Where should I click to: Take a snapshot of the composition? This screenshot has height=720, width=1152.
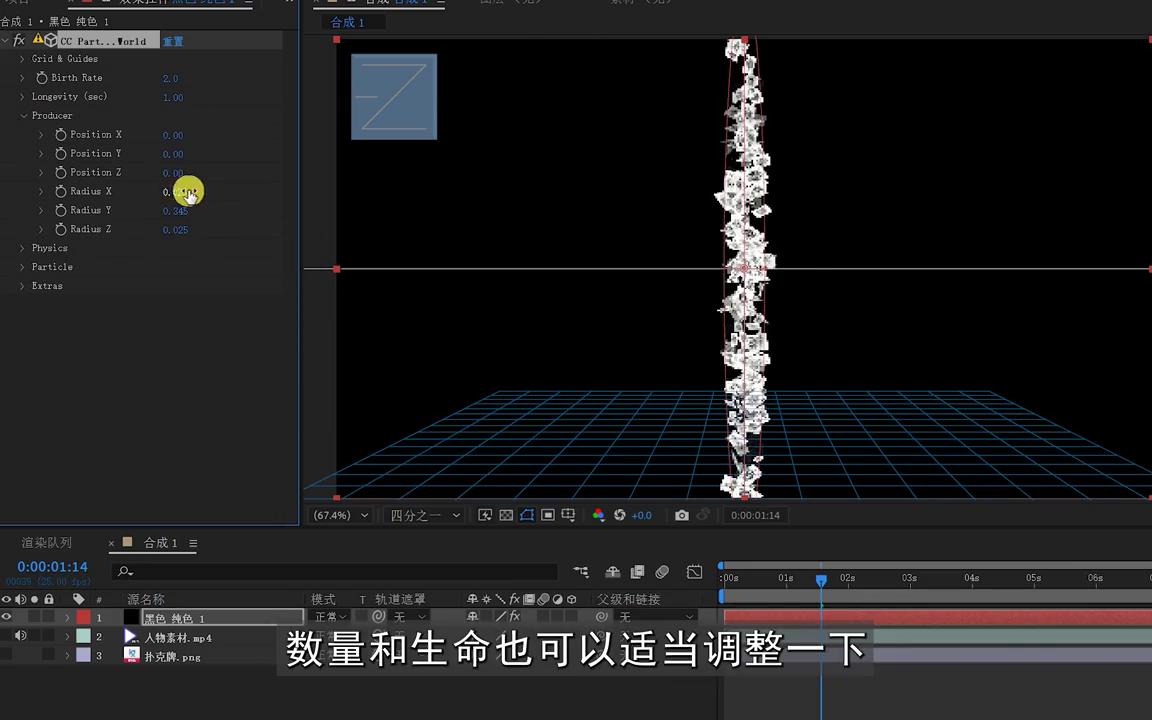tap(682, 515)
